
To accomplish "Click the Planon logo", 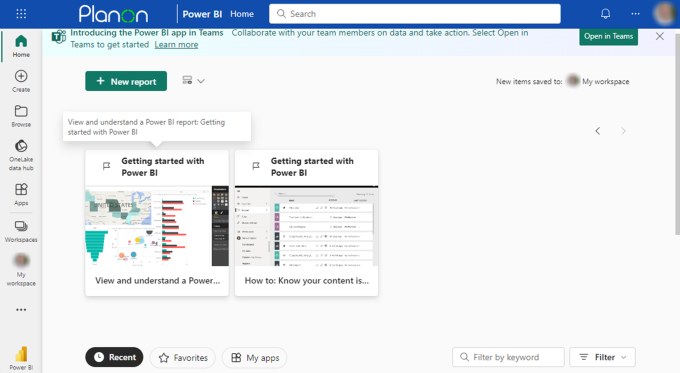I will (x=114, y=14).
